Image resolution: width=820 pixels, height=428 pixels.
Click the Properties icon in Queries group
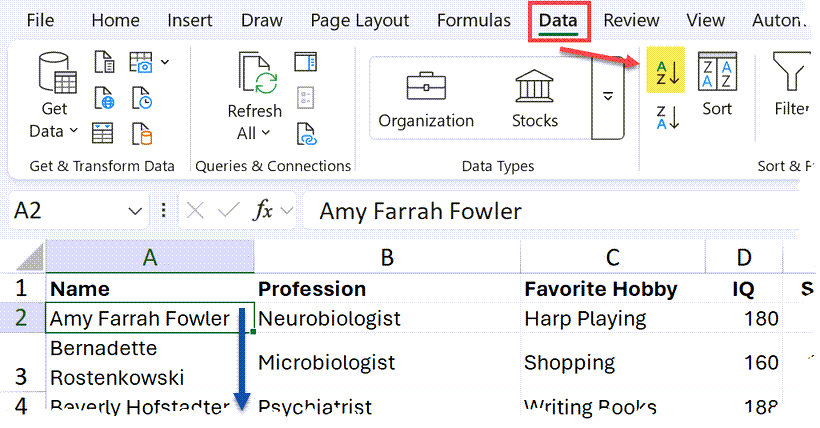305,97
